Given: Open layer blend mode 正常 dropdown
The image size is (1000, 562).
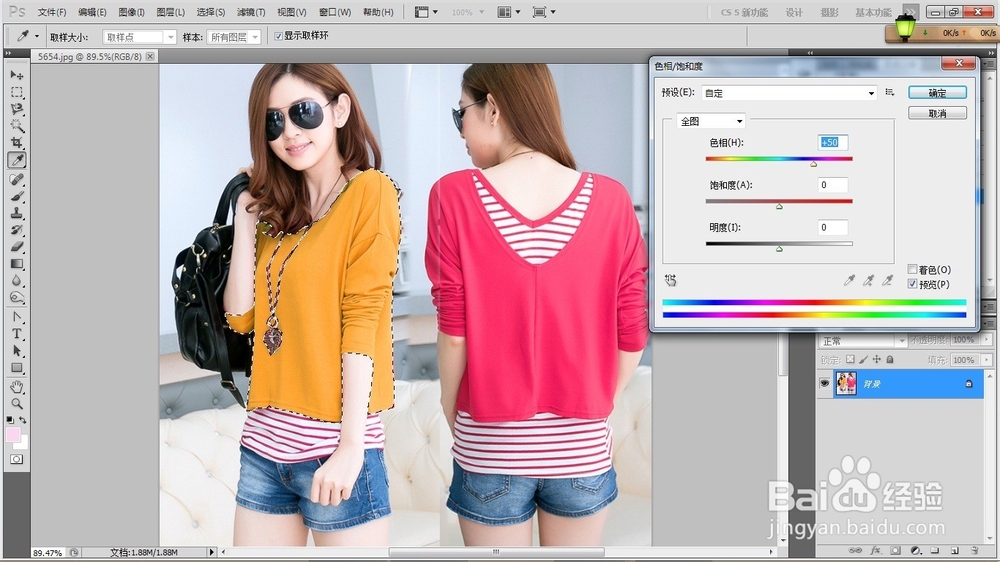Looking at the screenshot, I should click(x=863, y=341).
